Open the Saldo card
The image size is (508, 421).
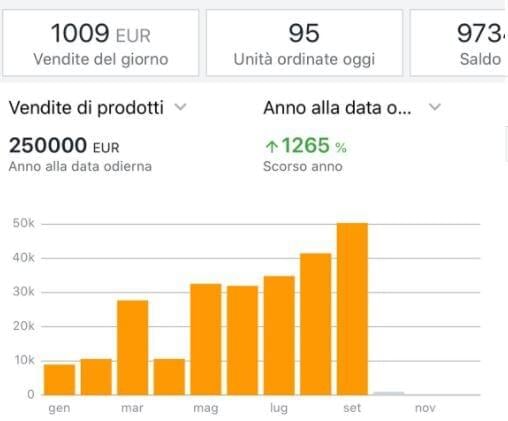pyautogui.click(x=459, y=43)
